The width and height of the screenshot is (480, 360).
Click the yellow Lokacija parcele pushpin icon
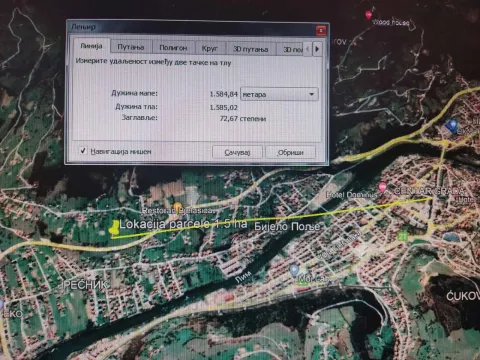[114, 228]
